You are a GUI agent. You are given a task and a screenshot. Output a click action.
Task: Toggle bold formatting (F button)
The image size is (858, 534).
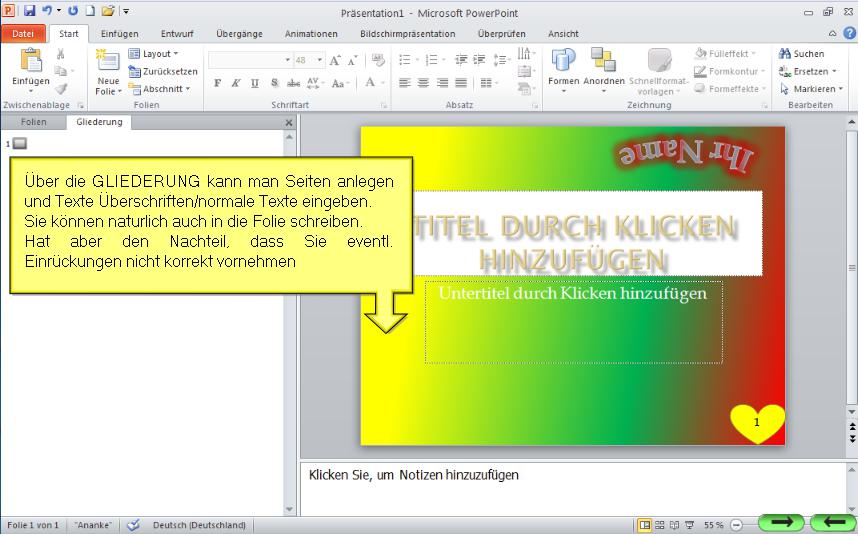pos(218,83)
